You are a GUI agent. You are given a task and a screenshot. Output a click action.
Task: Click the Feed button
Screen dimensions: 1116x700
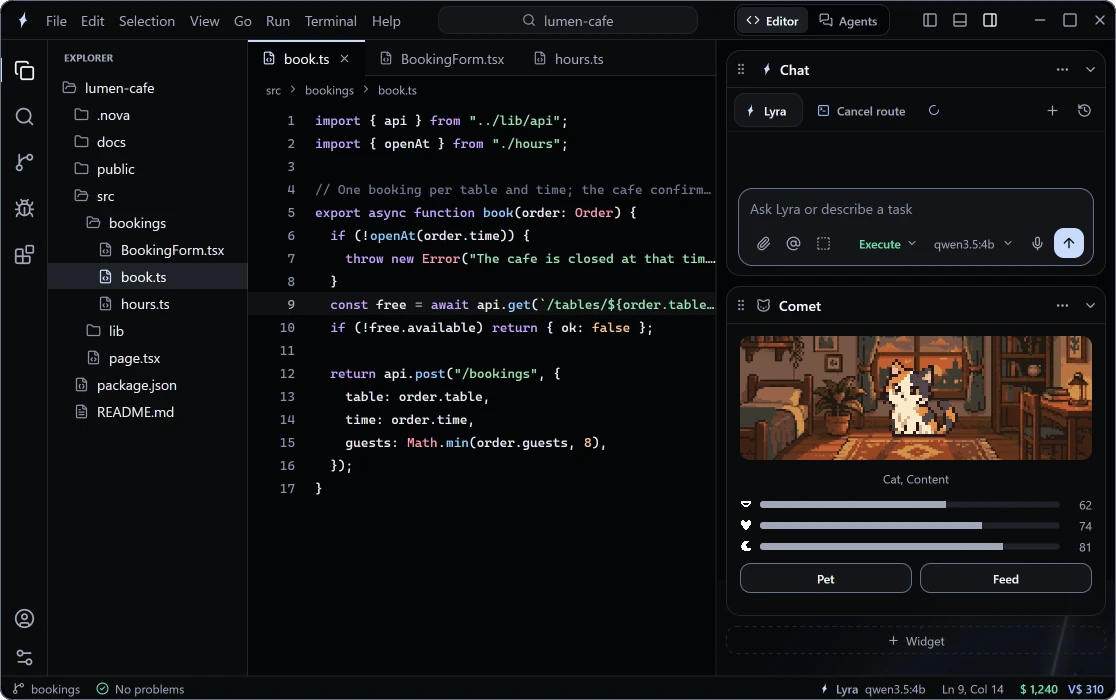1005,578
